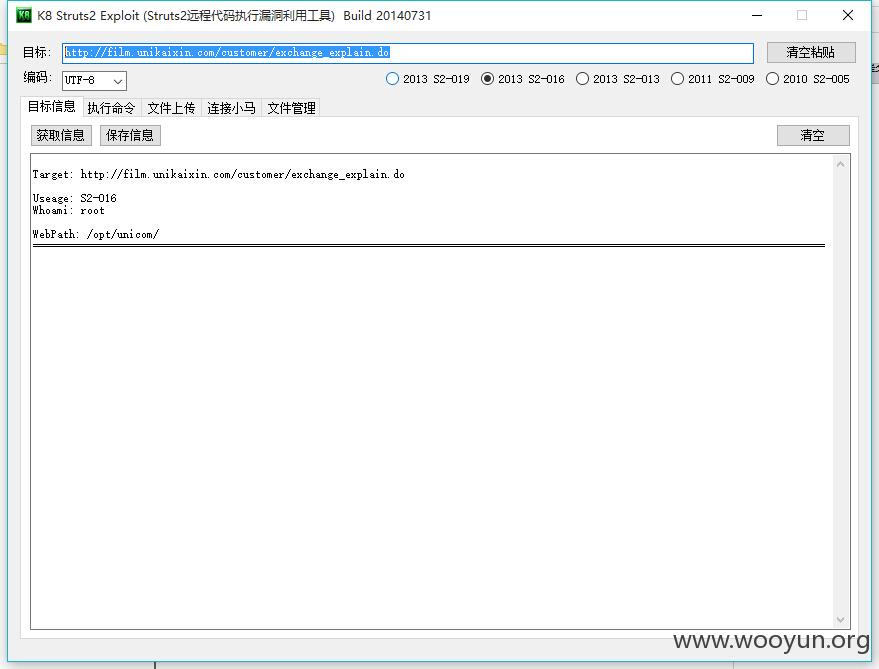879x669 pixels.
Task: Click the Target URL line in output
Action: (219, 174)
